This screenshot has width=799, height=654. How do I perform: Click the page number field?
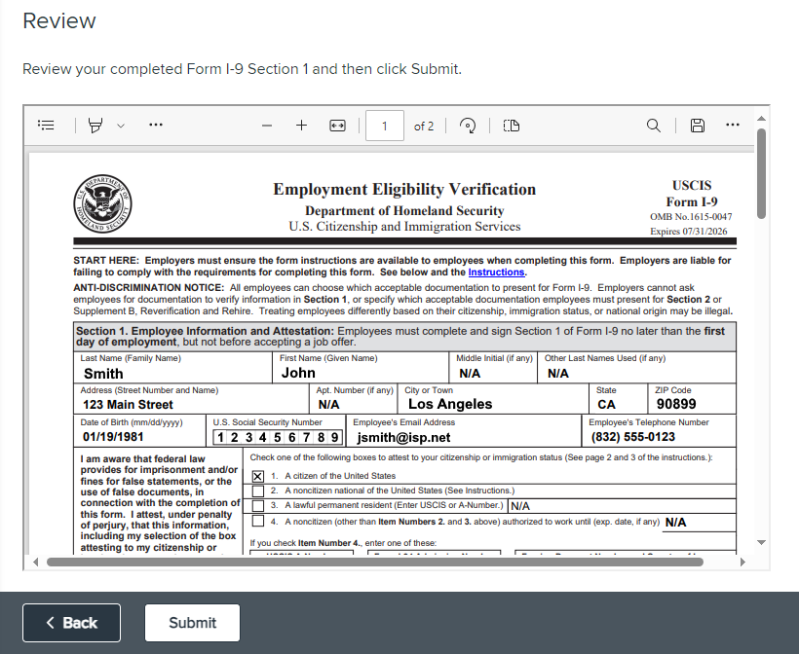(x=385, y=125)
